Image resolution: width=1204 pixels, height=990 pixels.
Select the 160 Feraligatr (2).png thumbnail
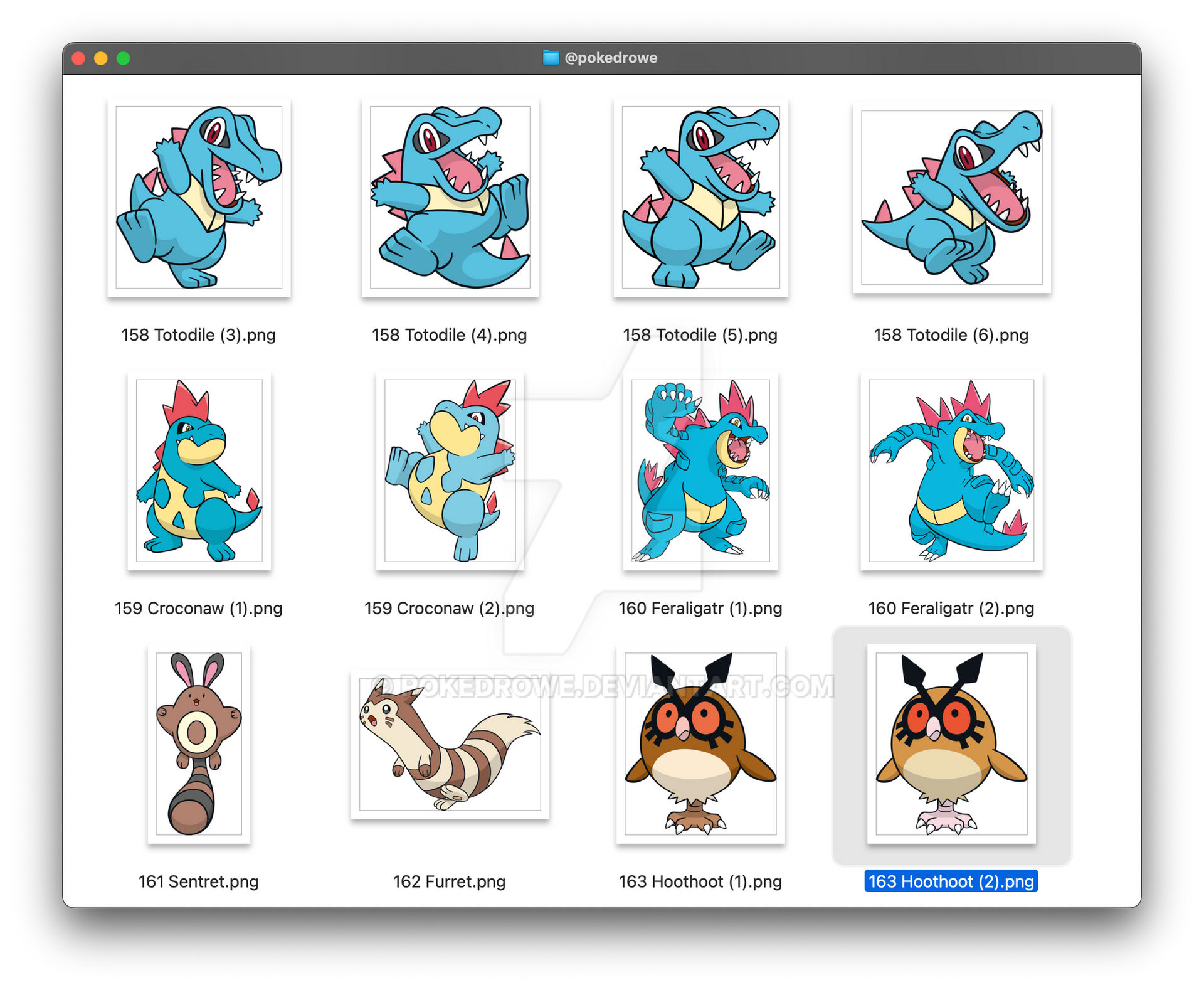[x=951, y=471]
